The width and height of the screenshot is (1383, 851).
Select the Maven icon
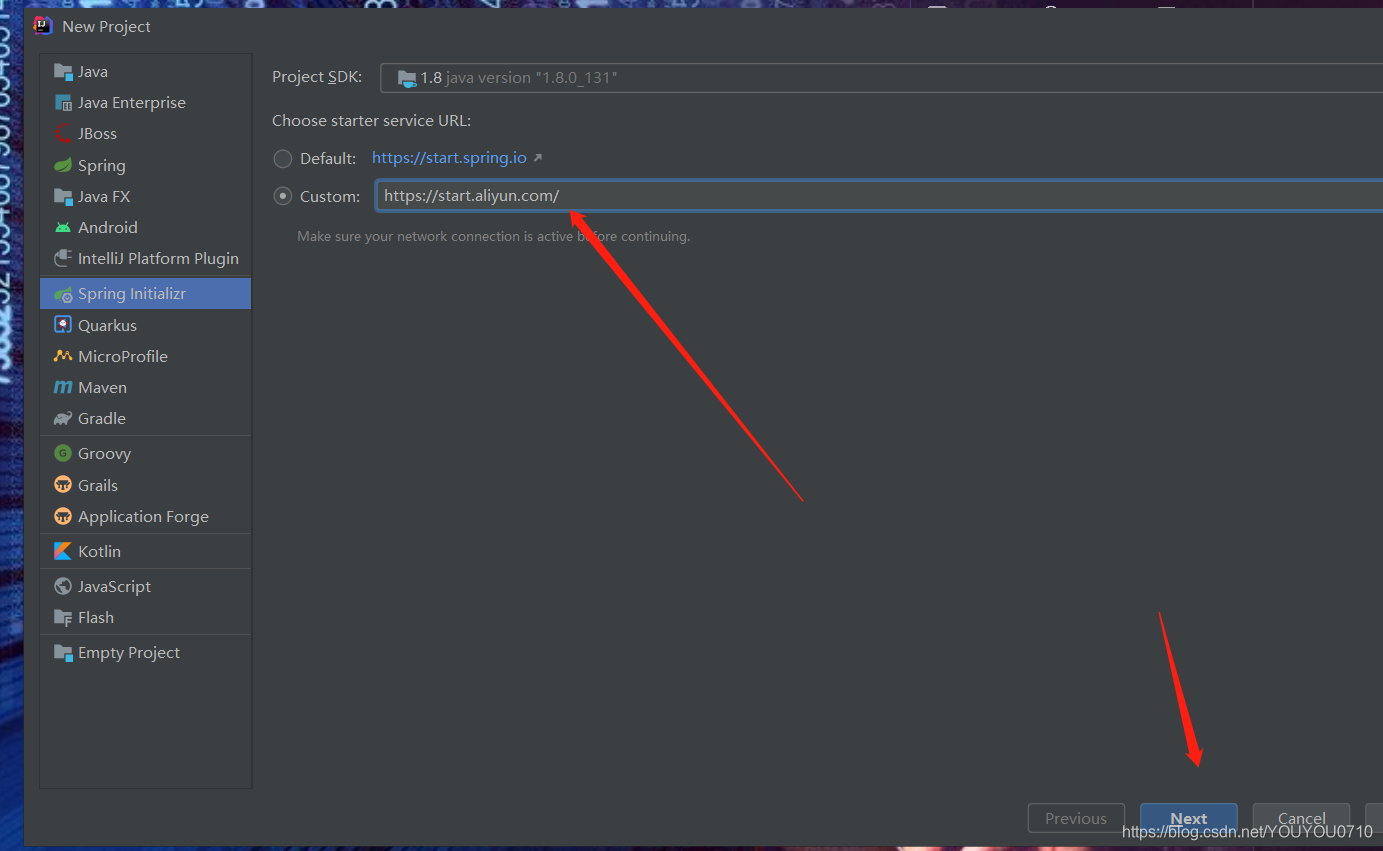[x=63, y=388]
